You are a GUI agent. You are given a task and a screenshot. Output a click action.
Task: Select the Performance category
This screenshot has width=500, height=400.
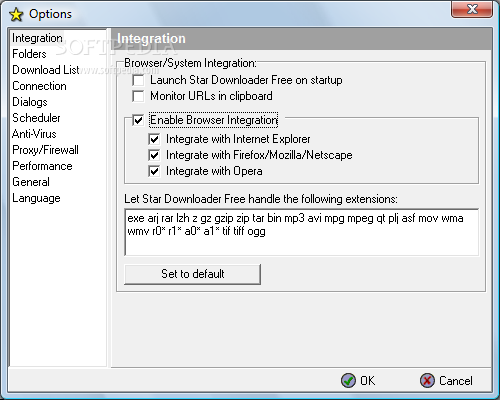coord(42,166)
